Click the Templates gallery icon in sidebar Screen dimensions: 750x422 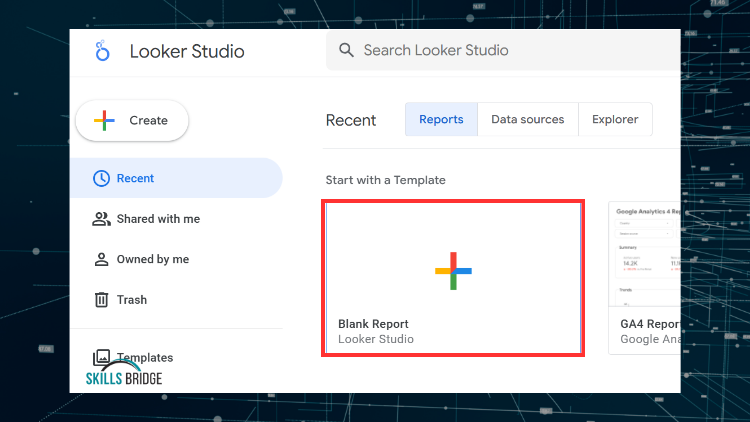(x=101, y=357)
